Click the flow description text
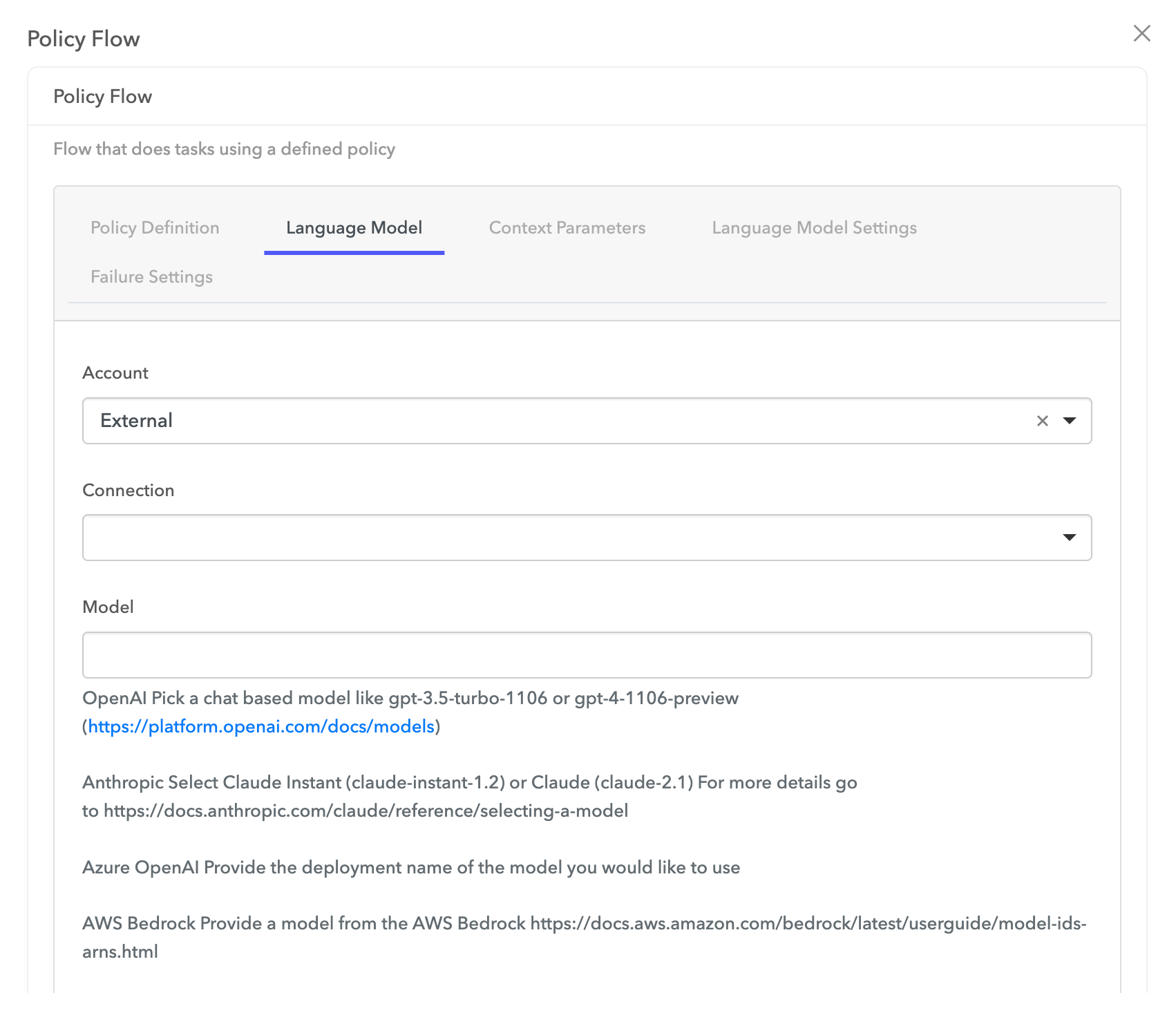Viewport: 1176px width, 1013px height. 224,149
